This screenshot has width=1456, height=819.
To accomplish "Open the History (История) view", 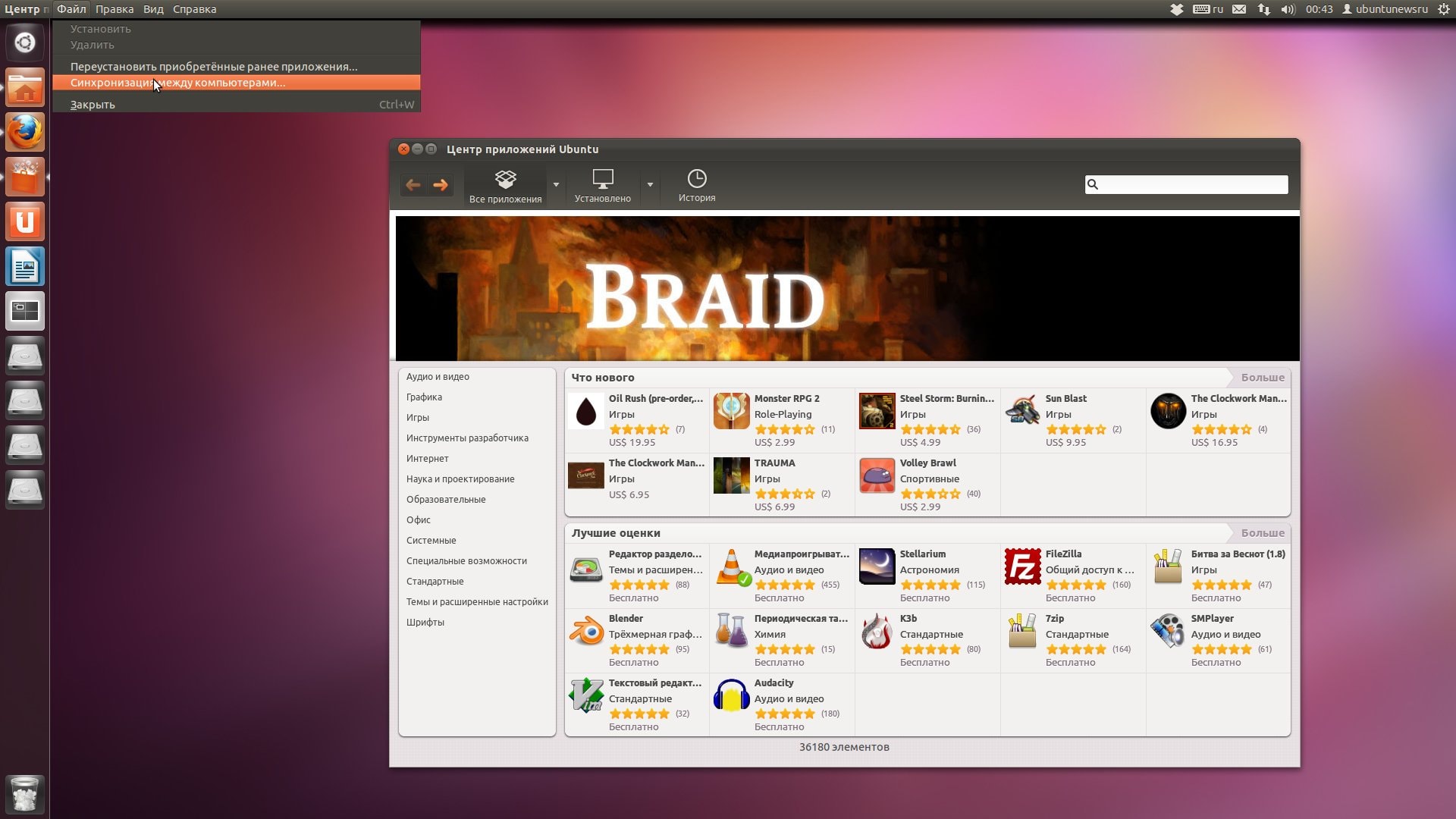I will [697, 186].
